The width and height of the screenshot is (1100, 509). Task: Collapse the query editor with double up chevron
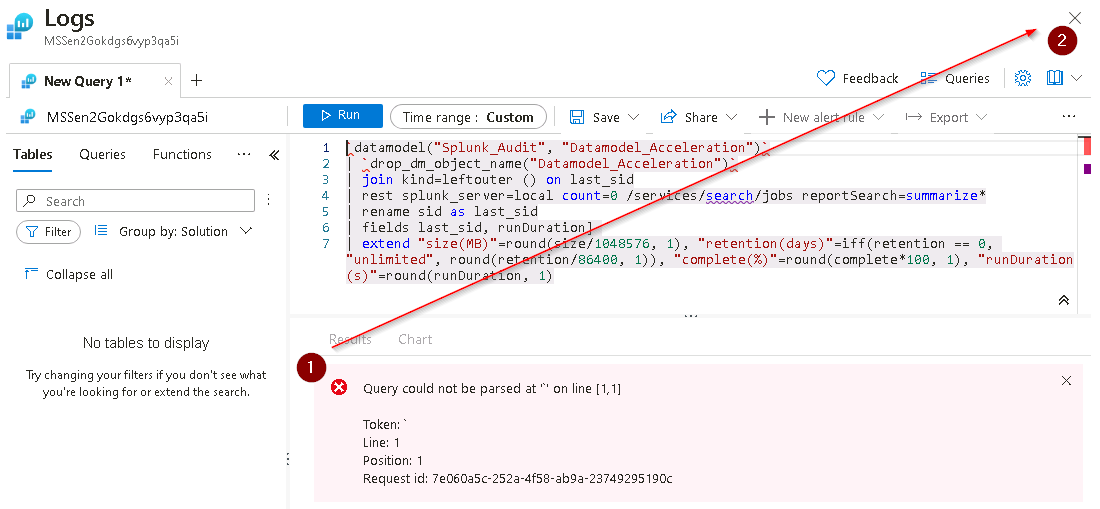1064,300
